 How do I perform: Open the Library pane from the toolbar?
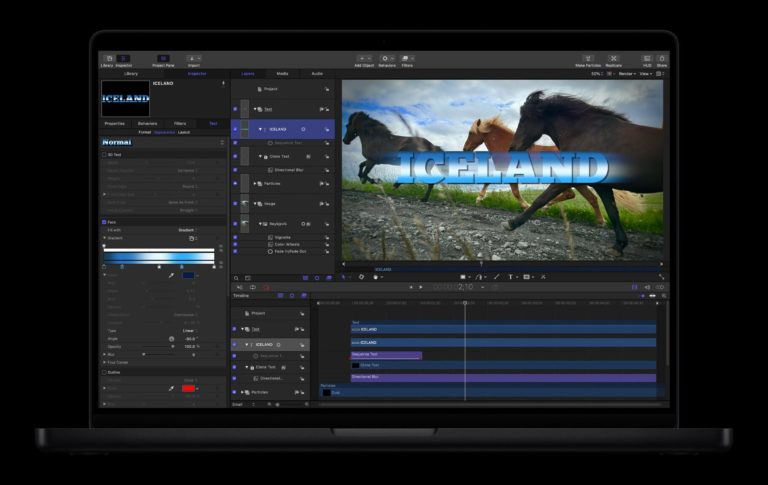coord(109,59)
